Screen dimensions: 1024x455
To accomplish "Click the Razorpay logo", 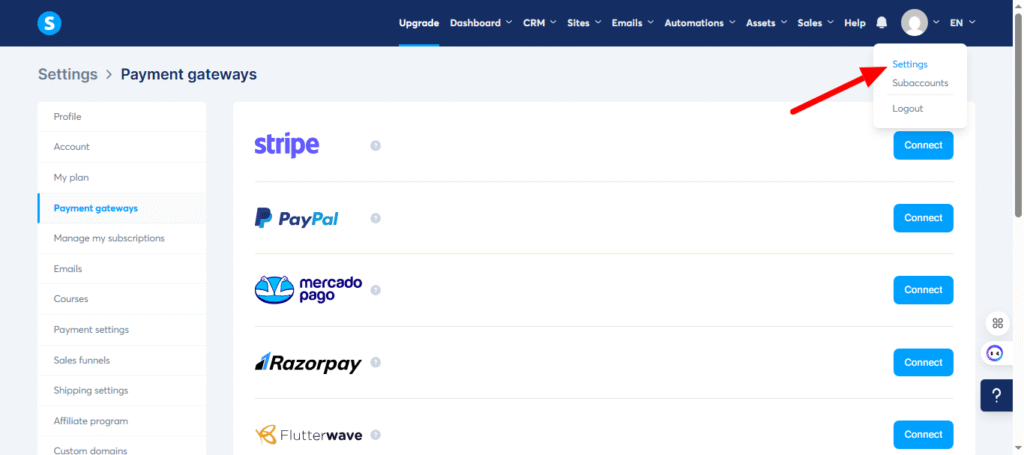I will tap(308, 362).
